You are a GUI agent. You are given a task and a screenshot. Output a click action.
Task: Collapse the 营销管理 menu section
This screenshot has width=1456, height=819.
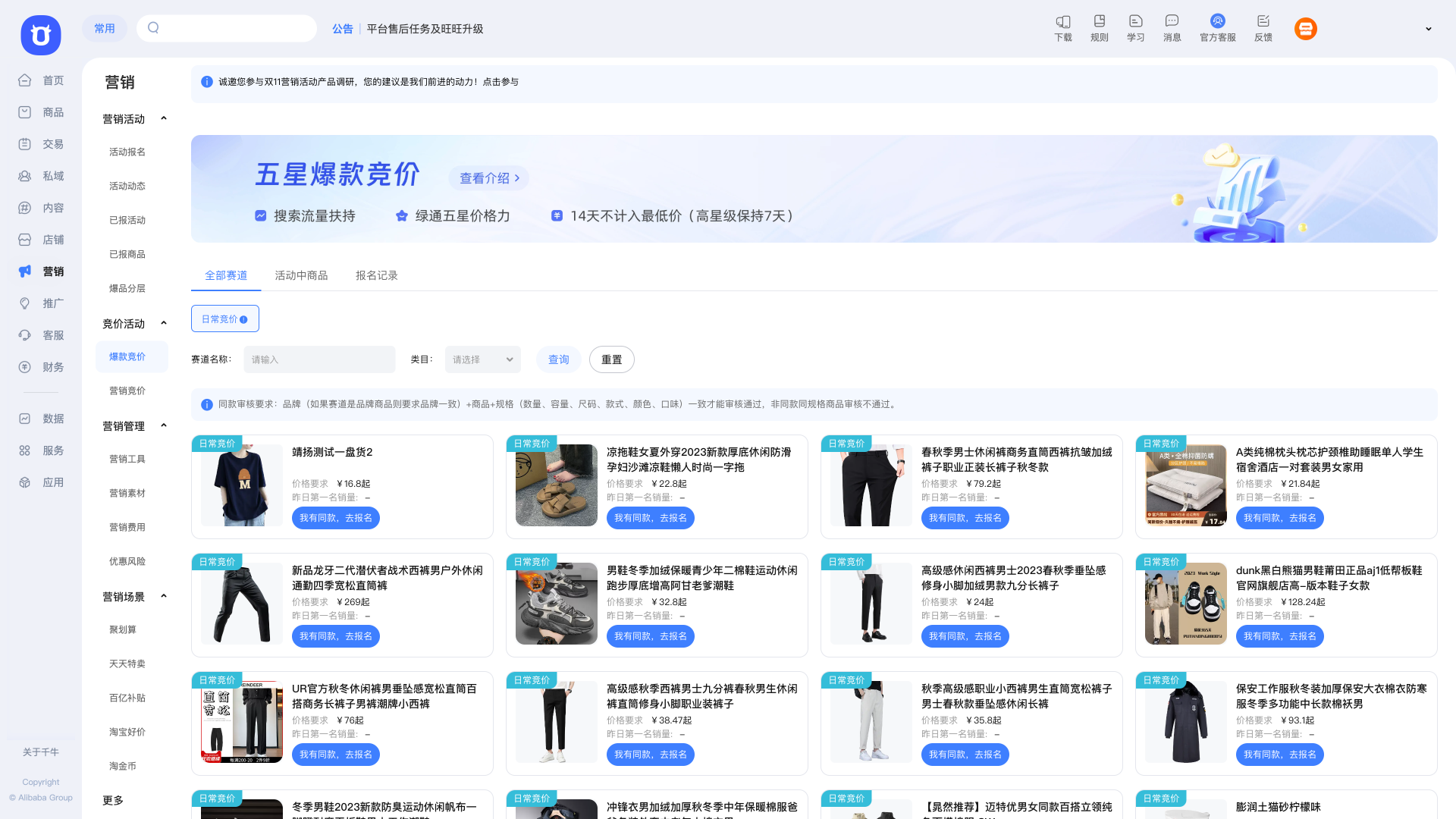tap(163, 426)
